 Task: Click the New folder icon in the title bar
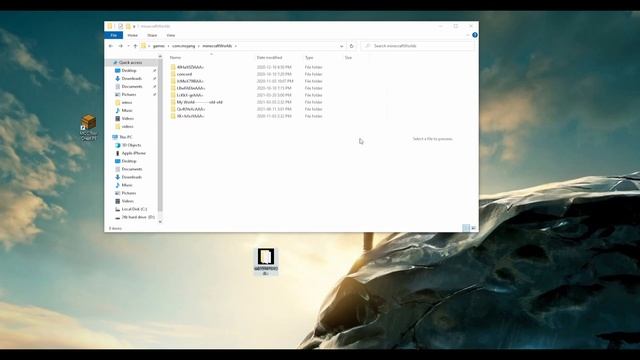coord(128,26)
